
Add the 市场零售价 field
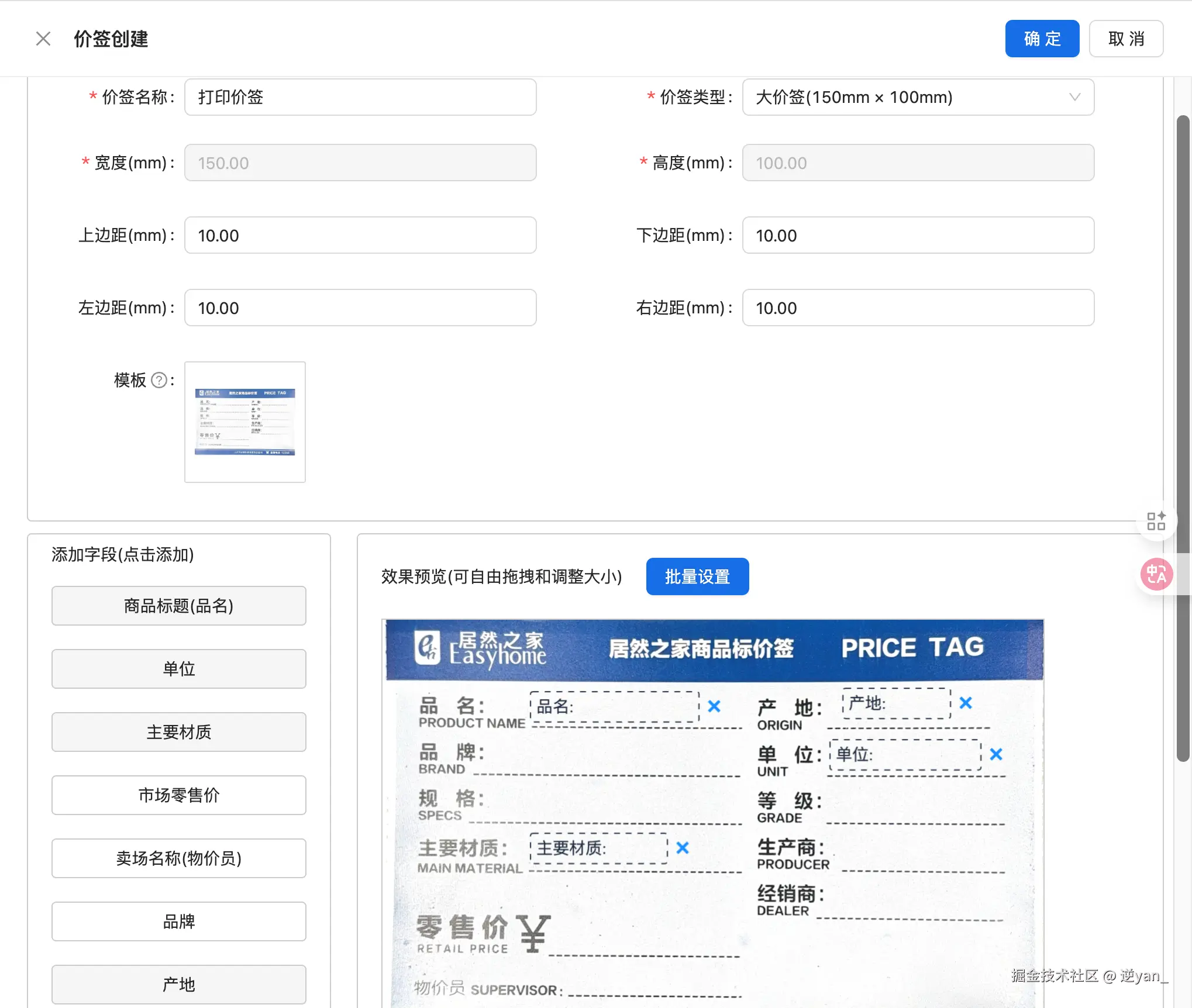178,795
